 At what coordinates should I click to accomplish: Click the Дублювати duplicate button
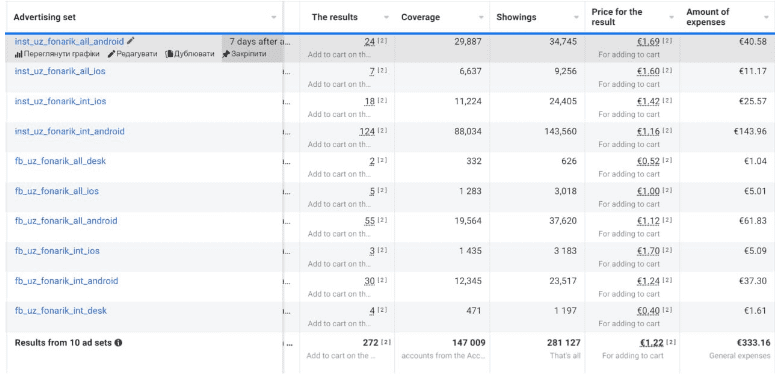point(190,54)
